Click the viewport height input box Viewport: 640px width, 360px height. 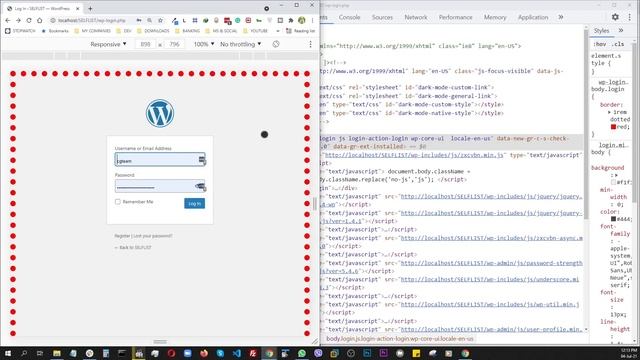pos(174,44)
